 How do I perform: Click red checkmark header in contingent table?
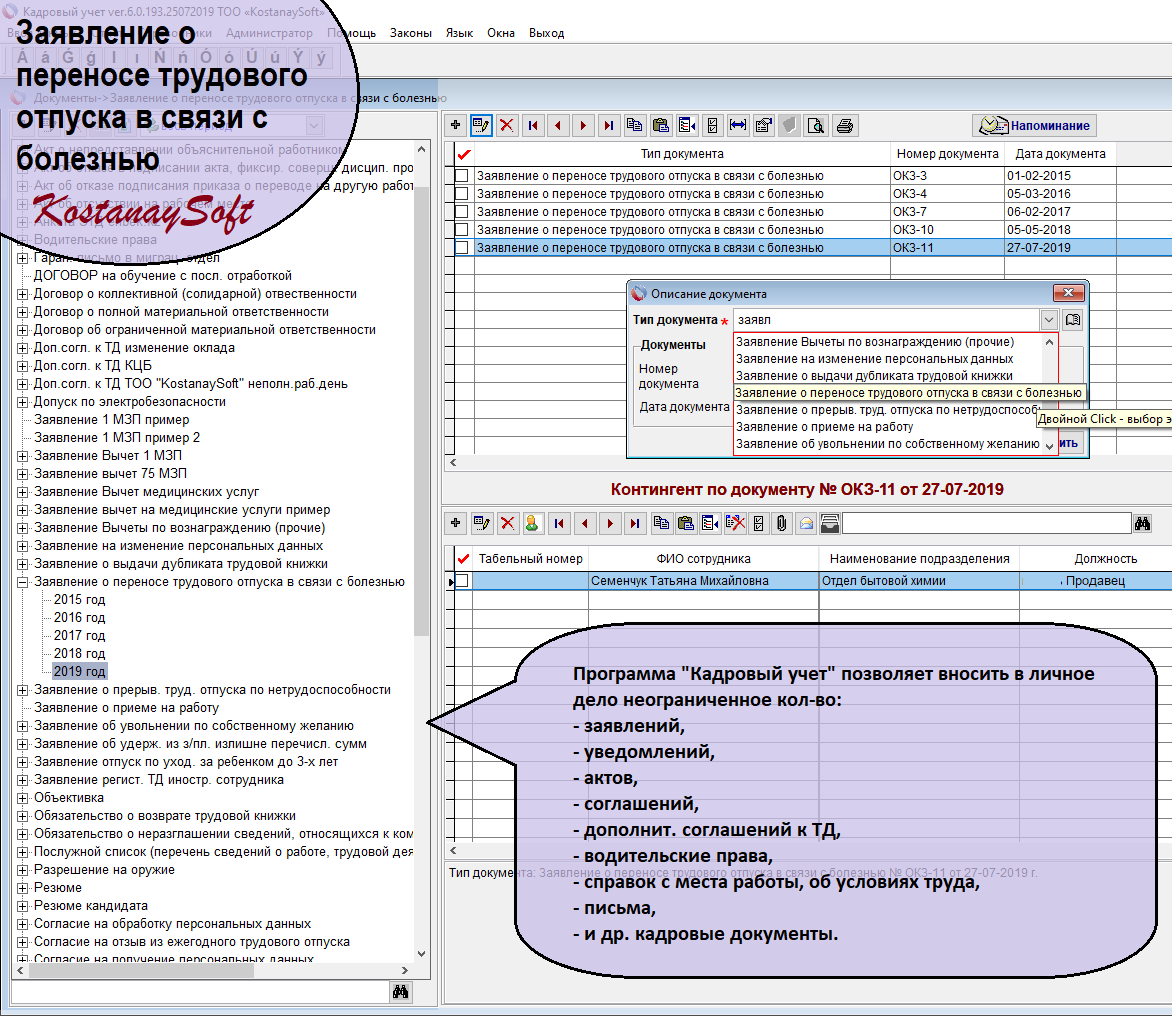point(464,558)
